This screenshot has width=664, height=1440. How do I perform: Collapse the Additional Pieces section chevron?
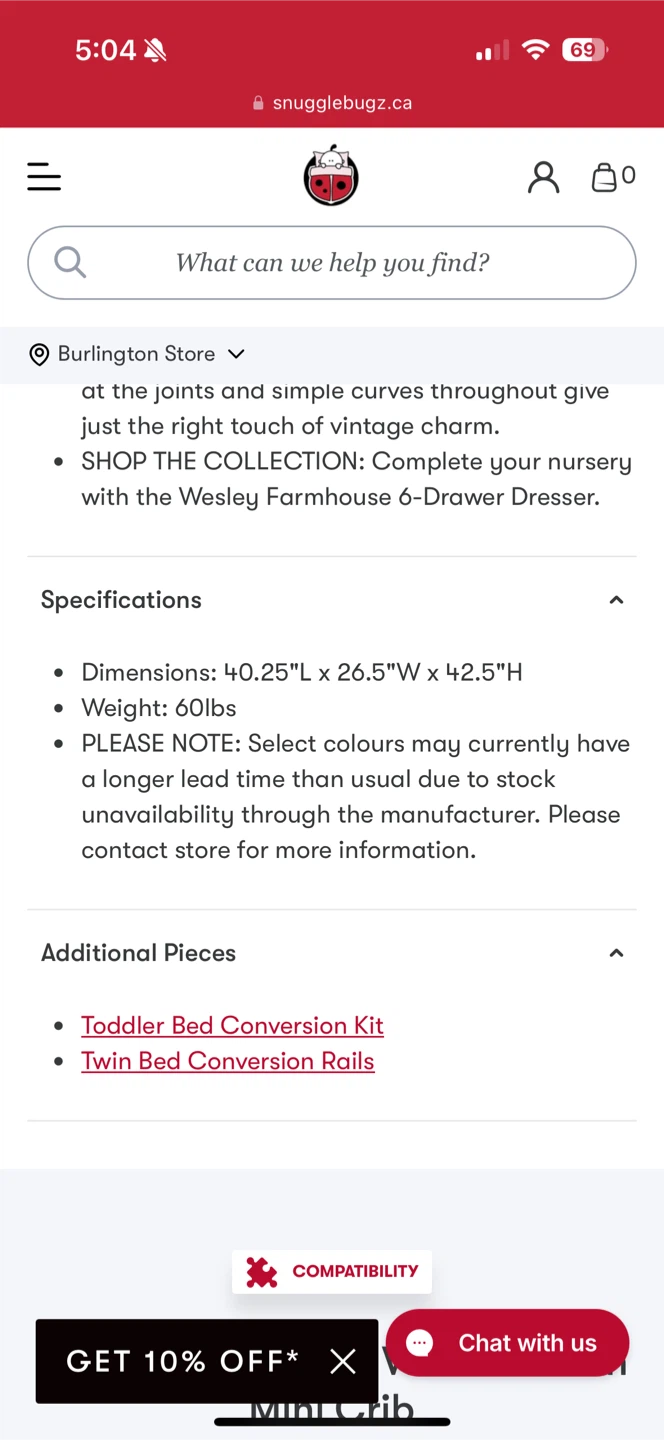(x=616, y=953)
